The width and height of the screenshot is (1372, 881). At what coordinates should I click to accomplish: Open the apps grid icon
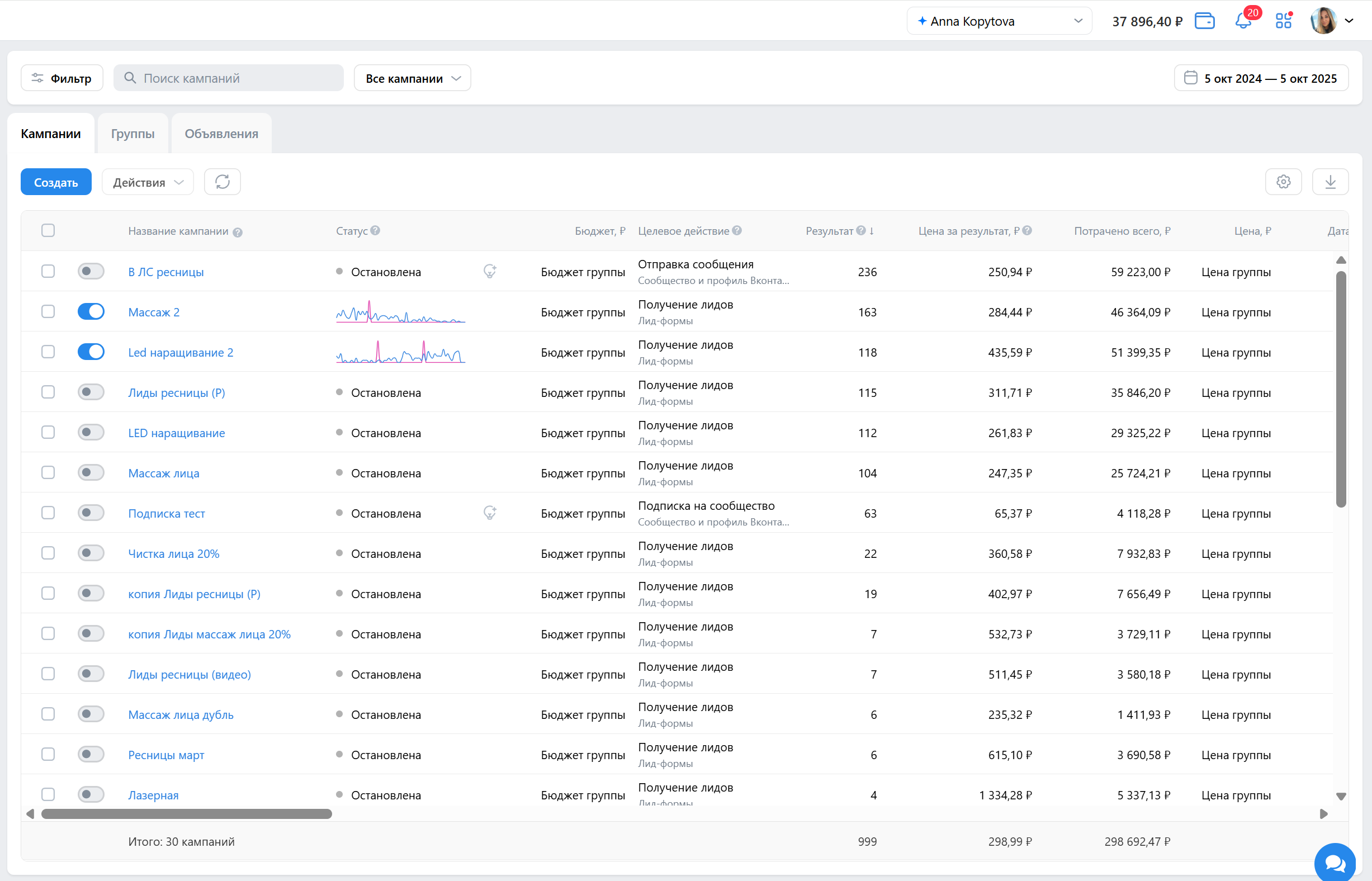point(1283,21)
